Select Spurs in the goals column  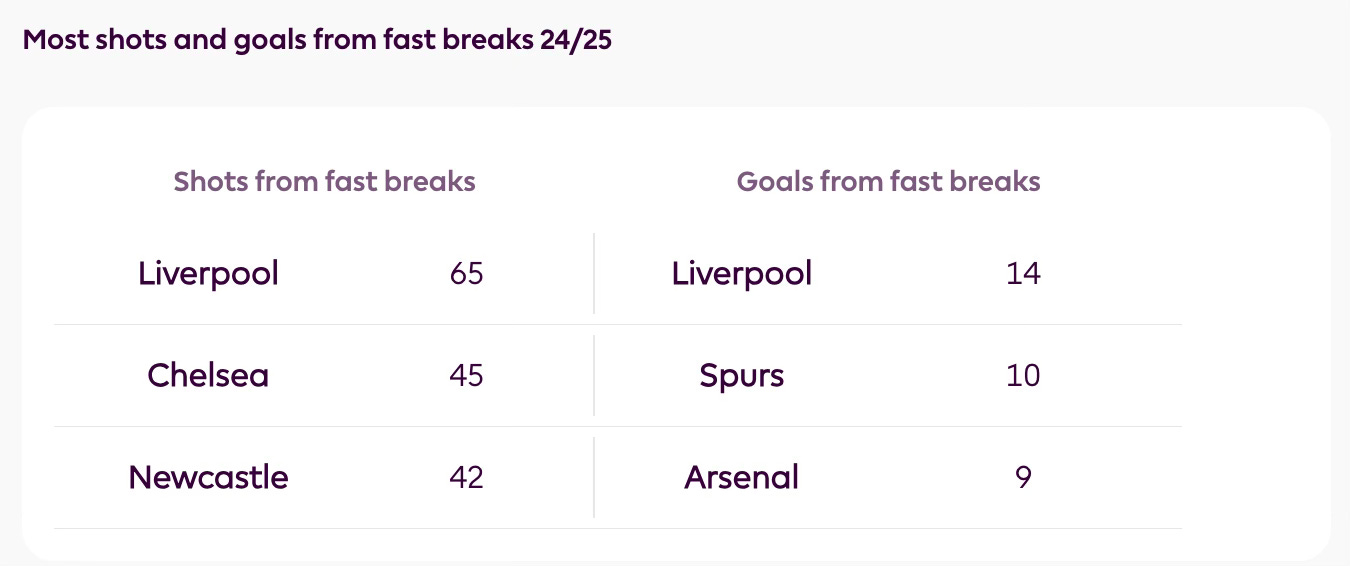pyautogui.click(x=741, y=376)
